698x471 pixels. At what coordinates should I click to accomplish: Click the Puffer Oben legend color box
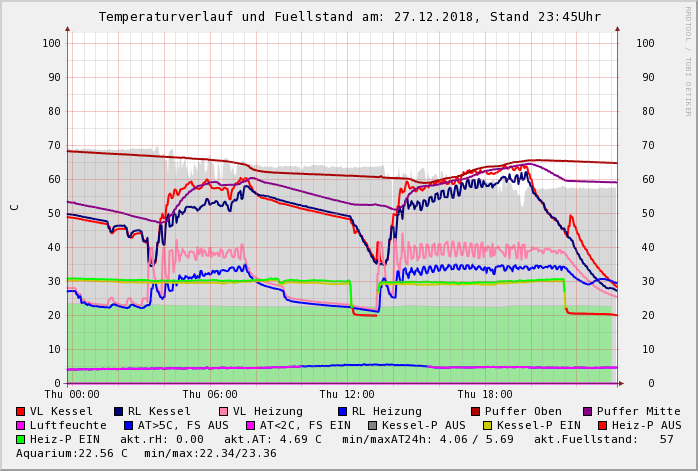click(x=475, y=411)
